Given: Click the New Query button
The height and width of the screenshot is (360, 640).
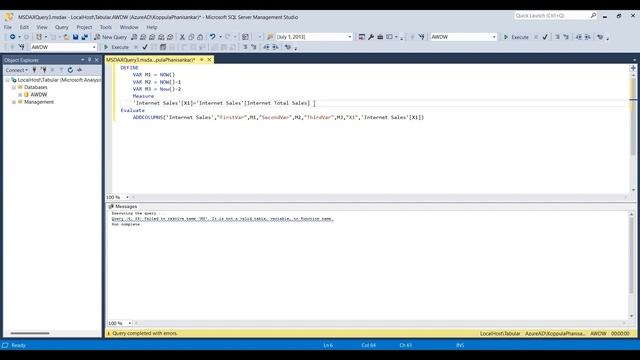Looking at the screenshot, I should click(111, 37).
